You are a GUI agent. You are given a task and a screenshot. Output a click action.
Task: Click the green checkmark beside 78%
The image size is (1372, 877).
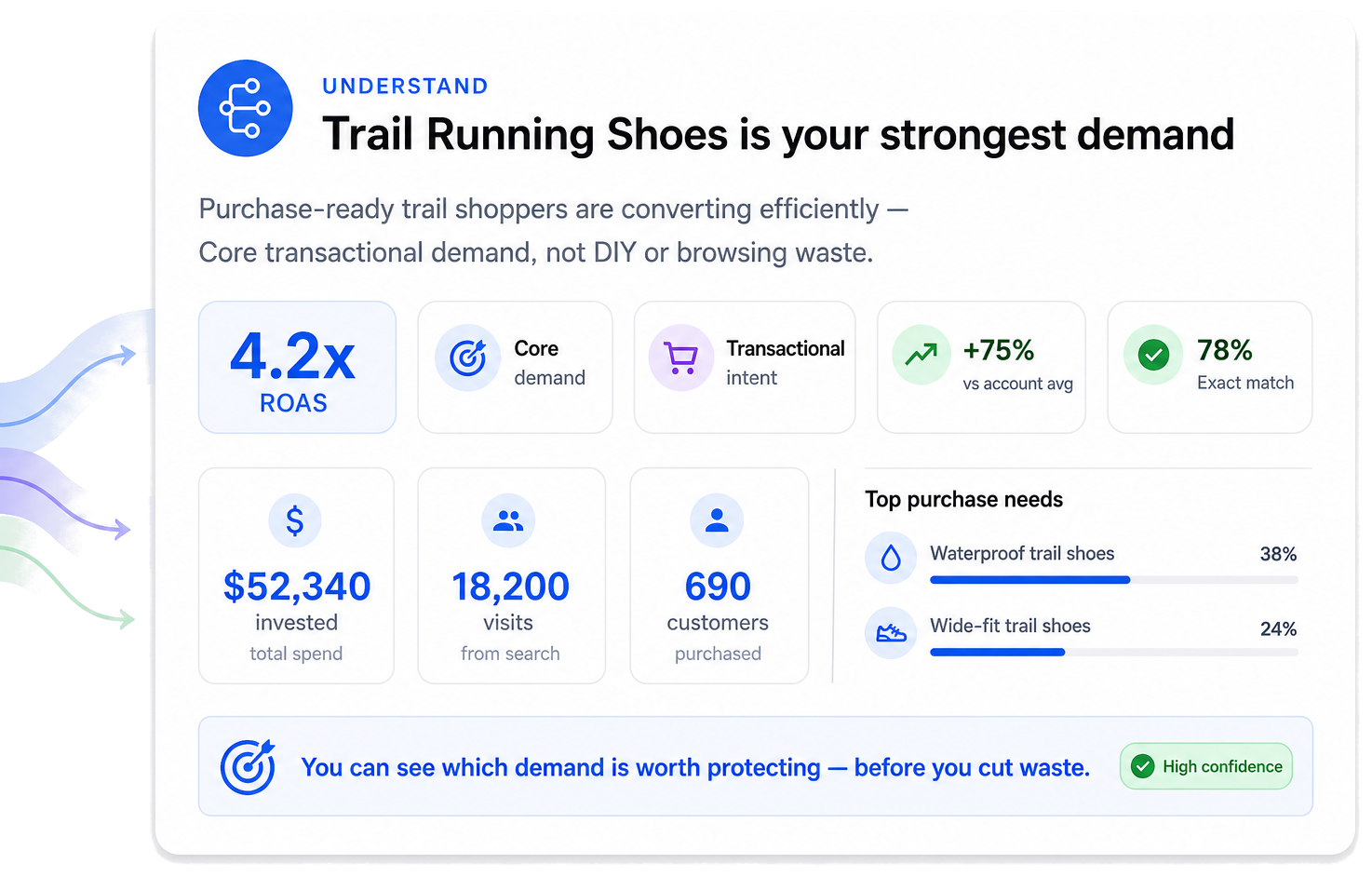click(x=1153, y=355)
